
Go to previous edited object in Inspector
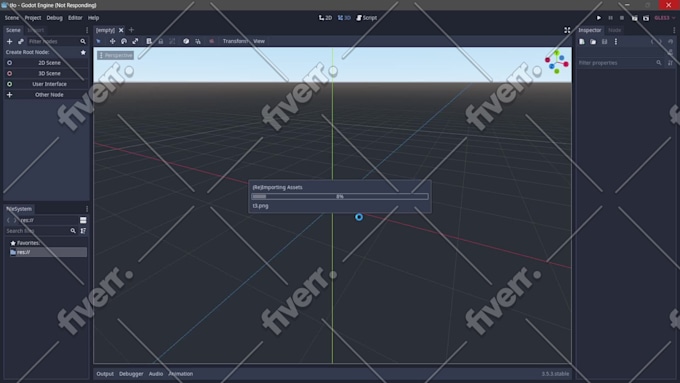(652, 42)
